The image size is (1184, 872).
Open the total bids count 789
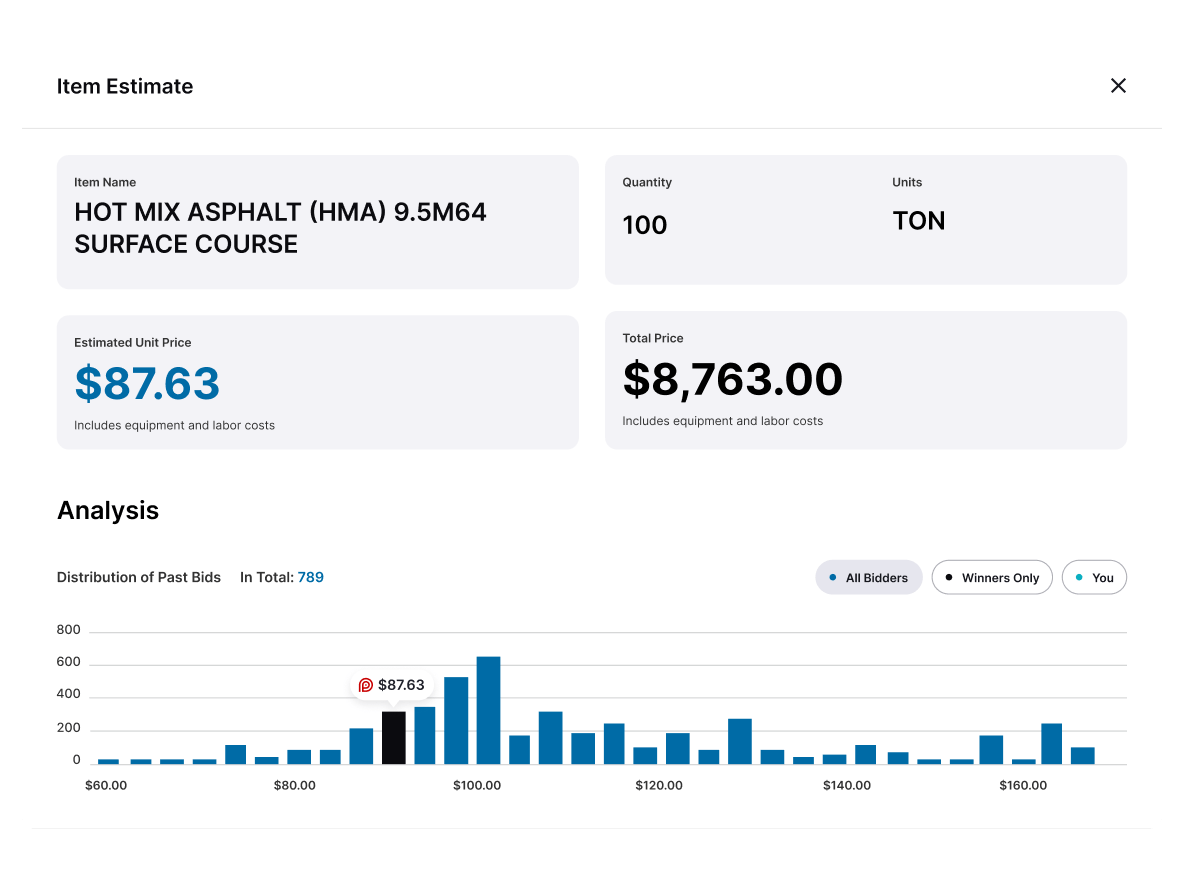coord(310,577)
